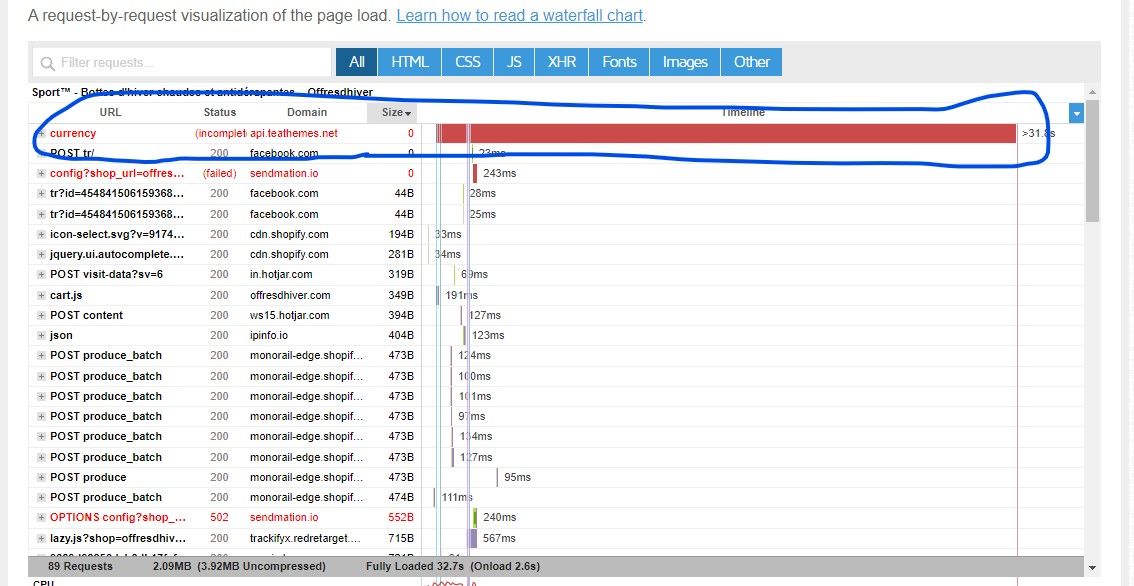Click the waterfall scrollbar down arrow
This screenshot has width=1134, height=586.
(1092, 568)
